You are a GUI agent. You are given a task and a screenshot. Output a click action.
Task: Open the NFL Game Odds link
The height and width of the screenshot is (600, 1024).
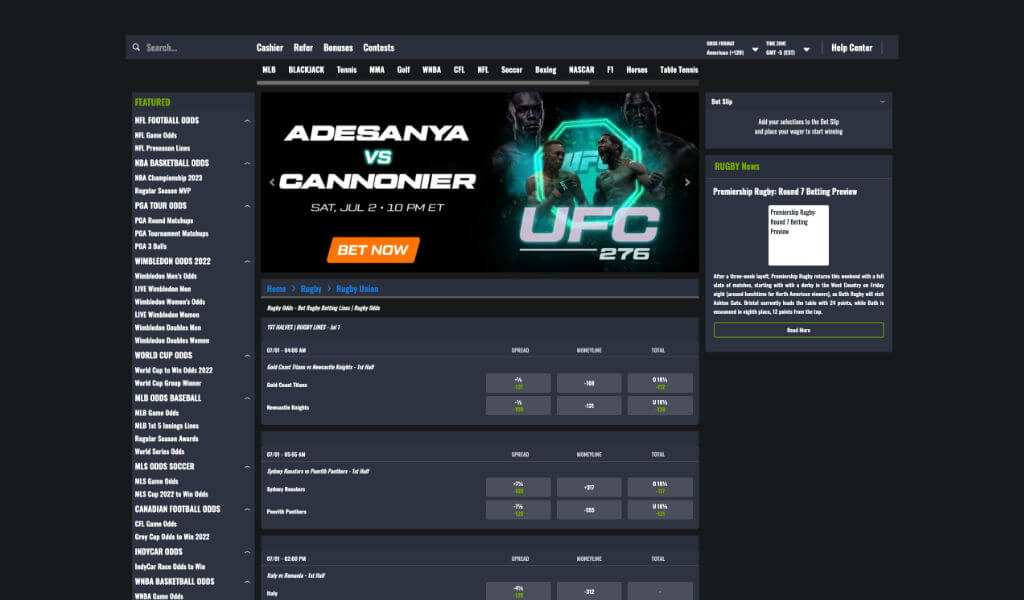(155, 135)
